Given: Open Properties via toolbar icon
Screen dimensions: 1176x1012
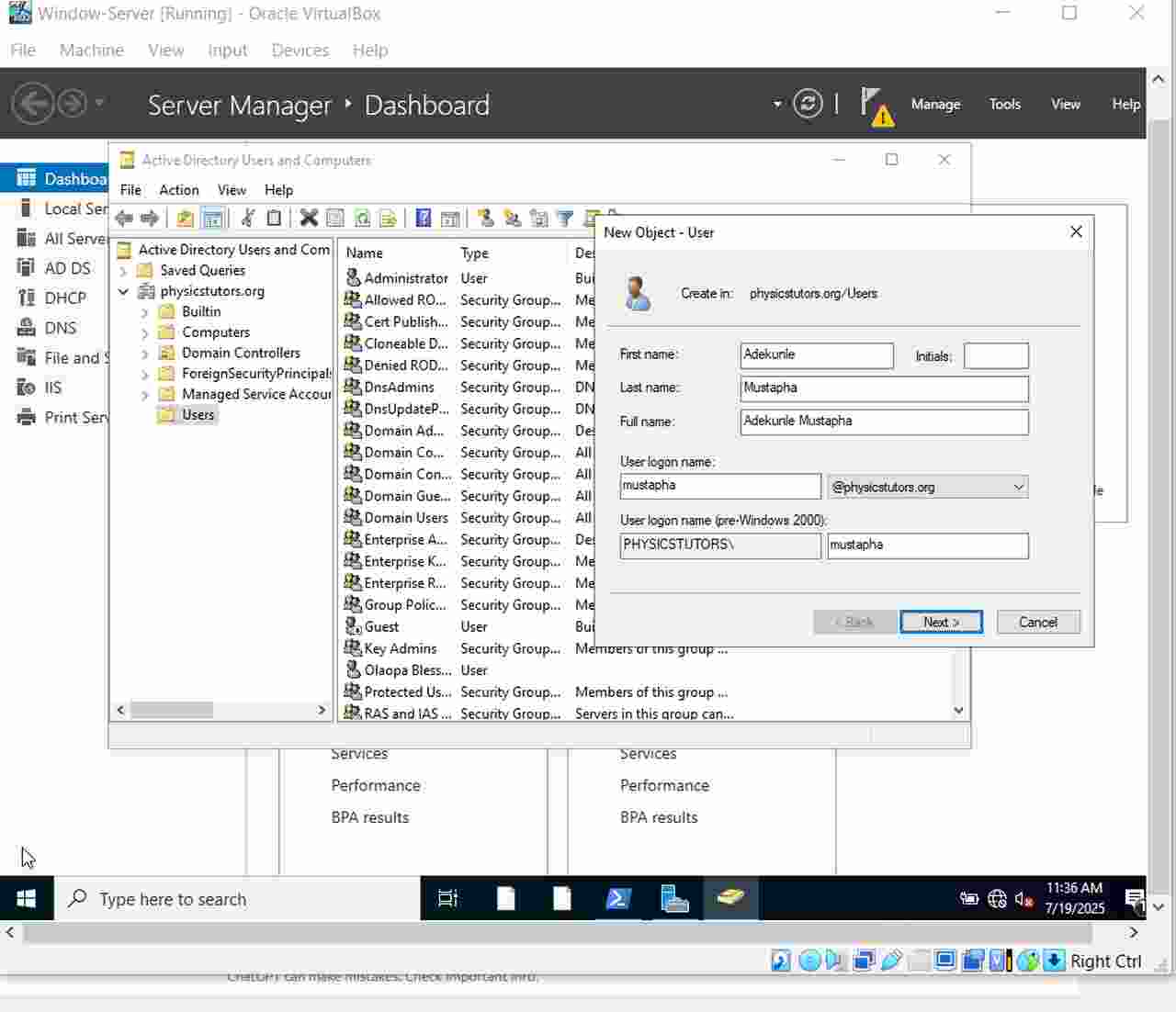Looking at the screenshot, I should click(x=335, y=218).
